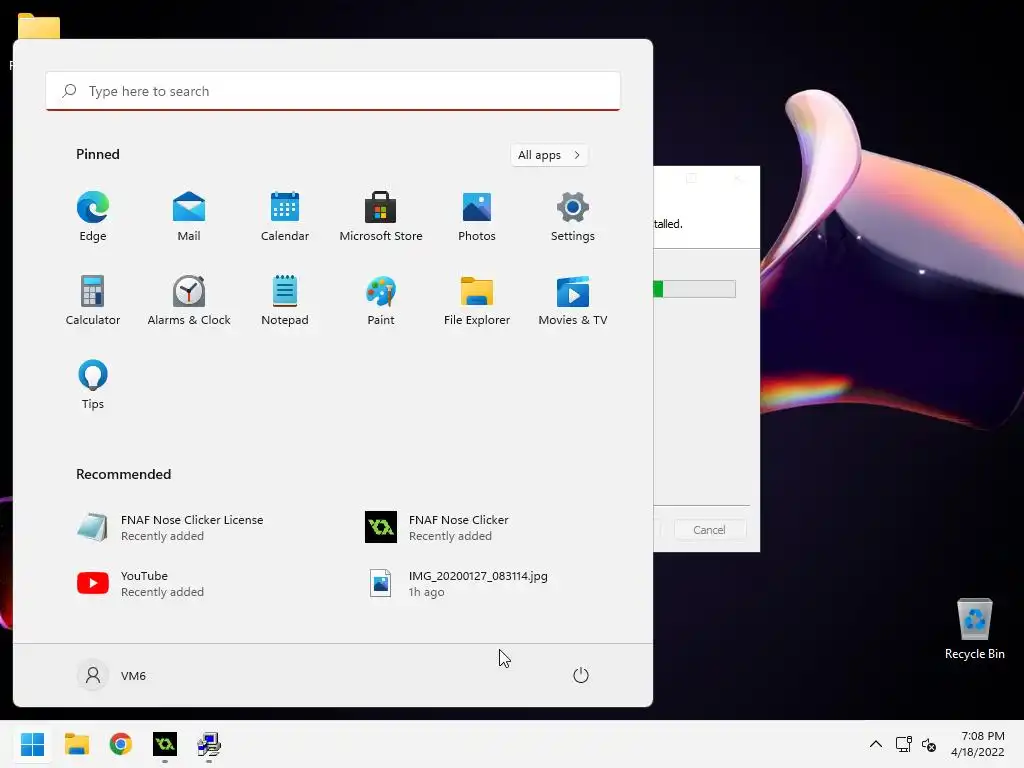Open network status in system tray
Image resolution: width=1024 pixels, height=768 pixels.
(x=904, y=744)
